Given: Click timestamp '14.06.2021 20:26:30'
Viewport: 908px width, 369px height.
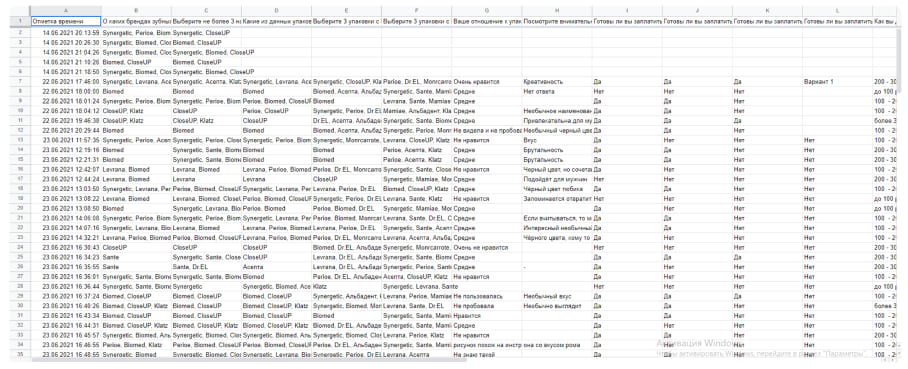Looking at the screenshot, I should pyautogui.click(x=71, y=43).
